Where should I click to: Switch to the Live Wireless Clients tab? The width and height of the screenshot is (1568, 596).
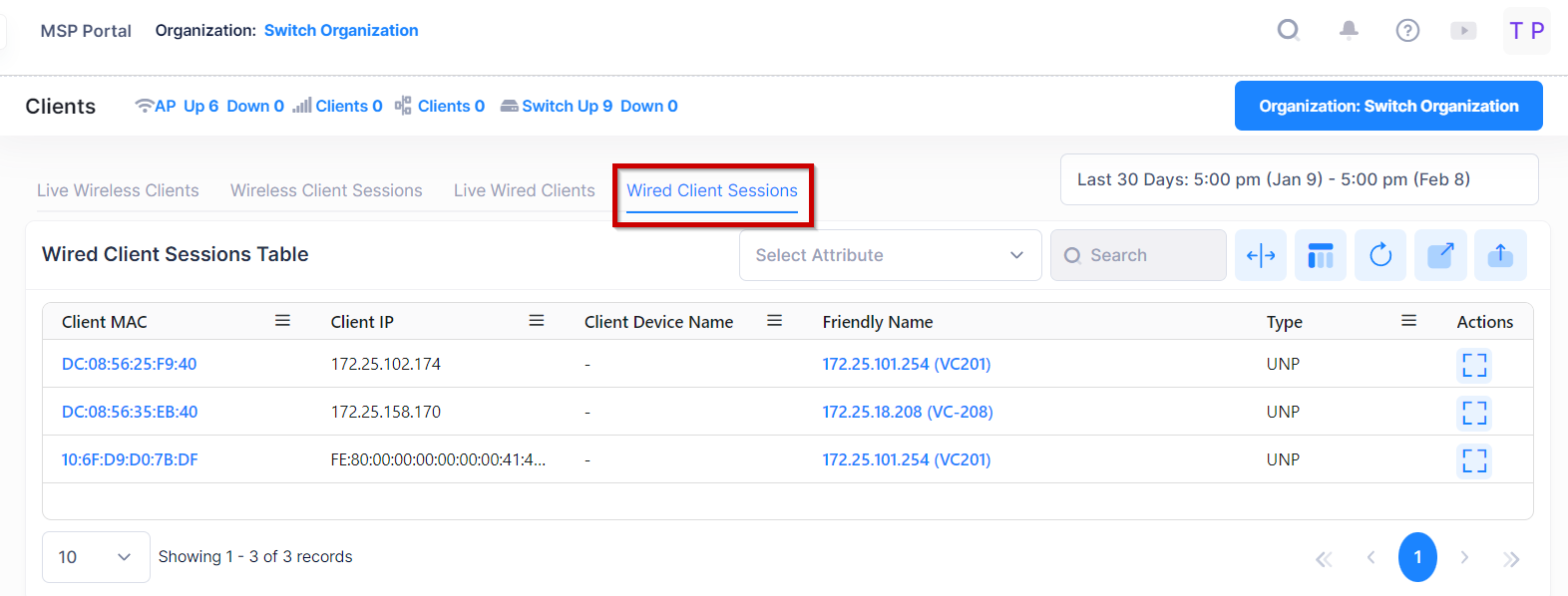118,190
